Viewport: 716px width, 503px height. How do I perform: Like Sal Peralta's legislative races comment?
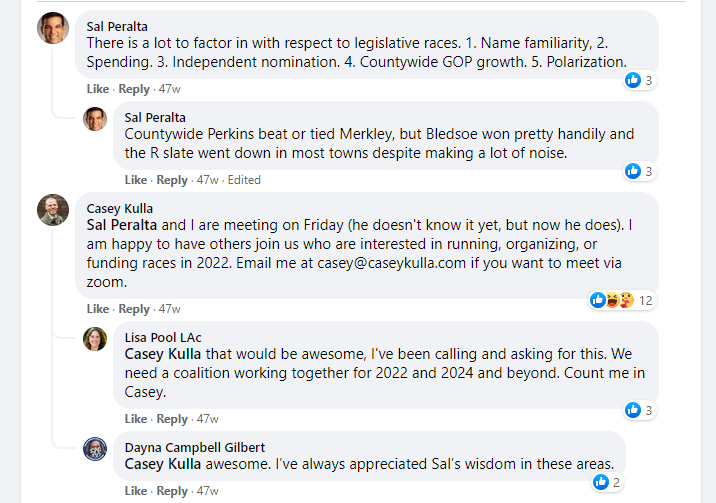(x=98, y=89)
